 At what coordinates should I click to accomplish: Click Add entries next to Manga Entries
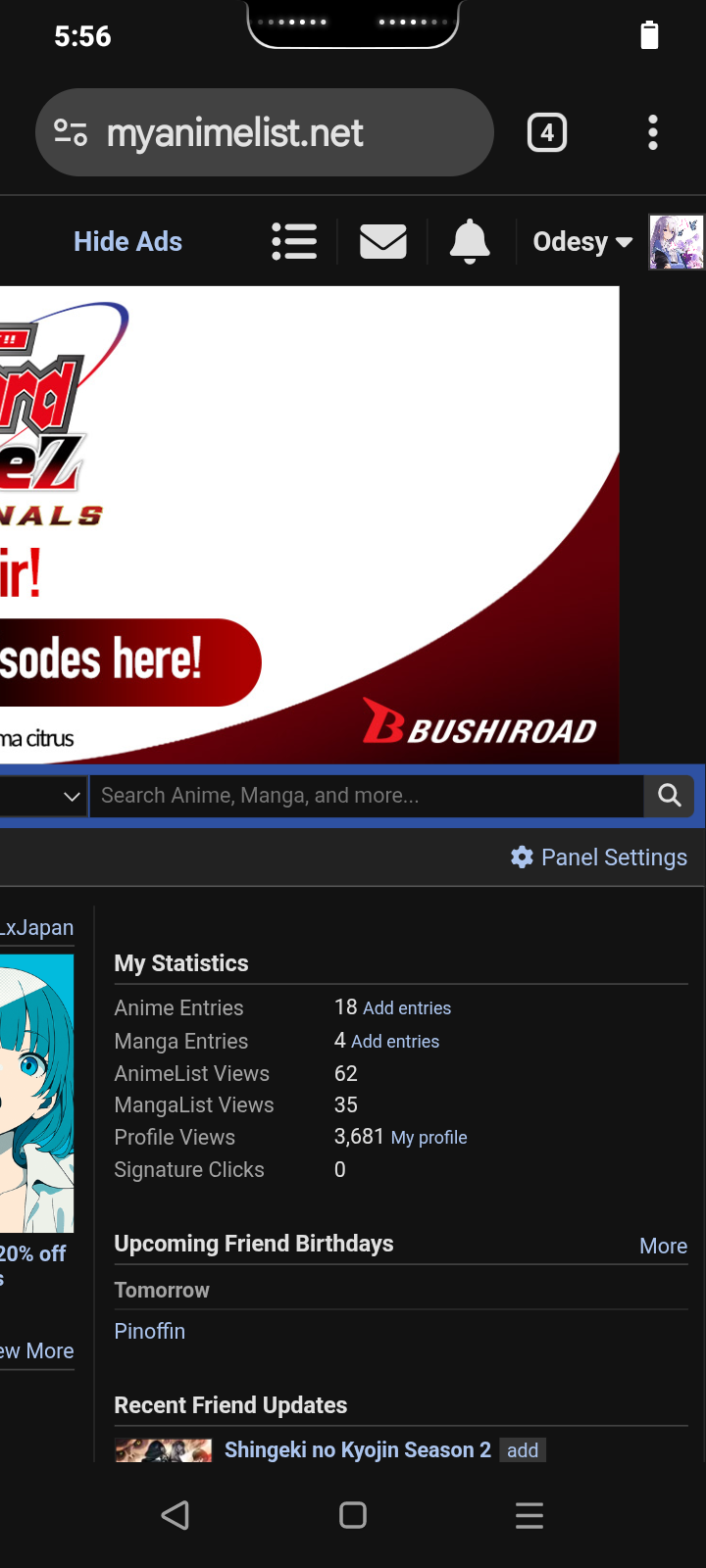point(395,1042)
